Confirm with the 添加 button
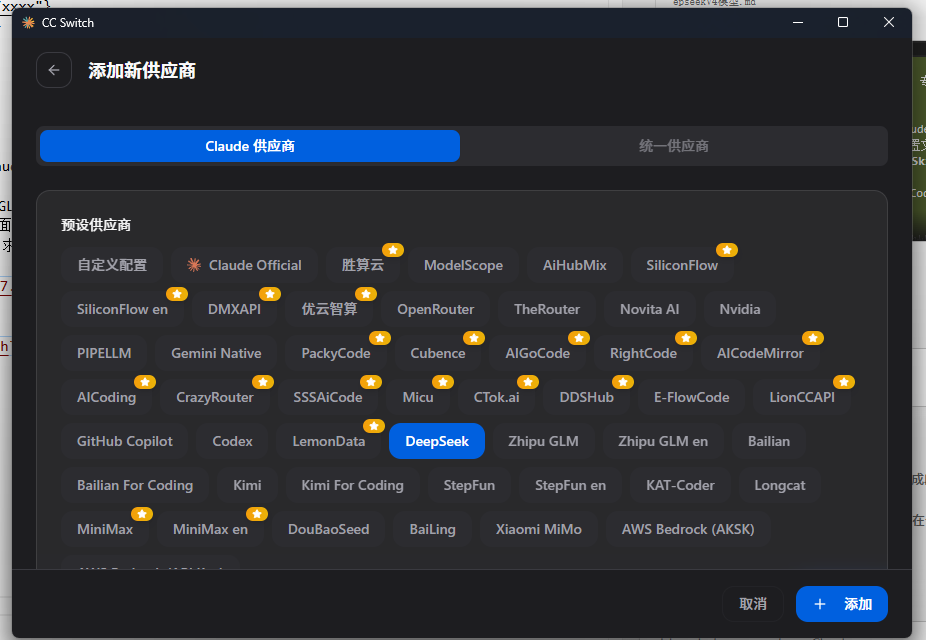The image size is (926, 640). tap(842, 604)
